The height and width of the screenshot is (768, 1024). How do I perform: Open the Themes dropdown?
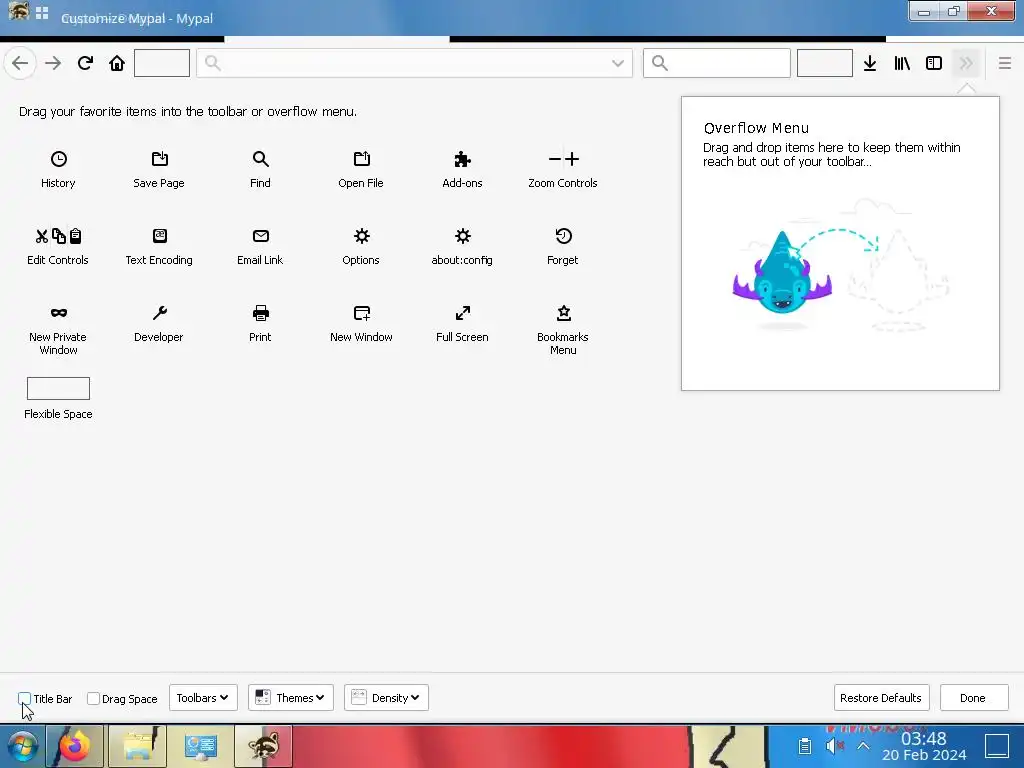pyautogui.click(x=291, y=697)
